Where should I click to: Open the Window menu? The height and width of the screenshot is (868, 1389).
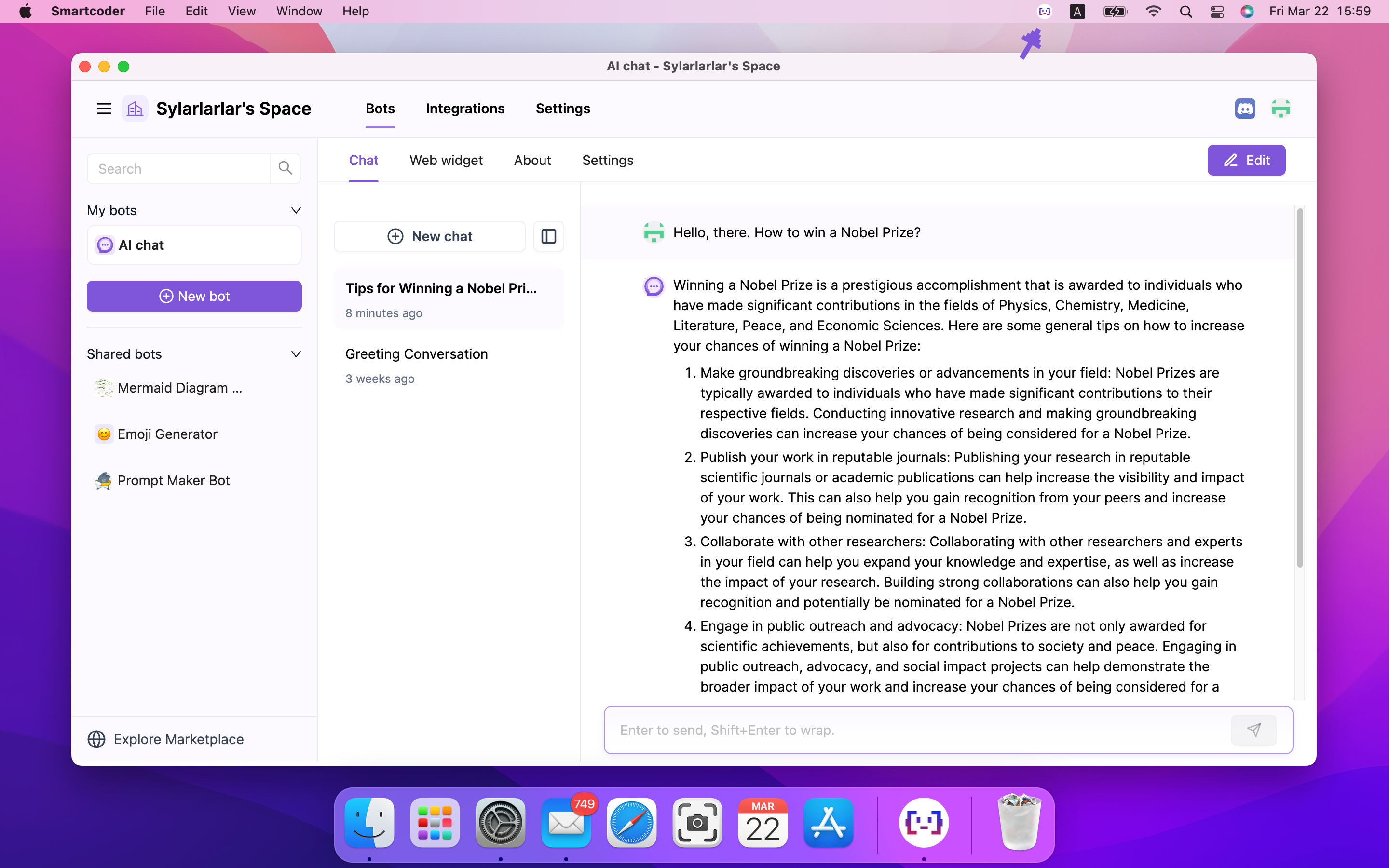click(x=299, y=11)
